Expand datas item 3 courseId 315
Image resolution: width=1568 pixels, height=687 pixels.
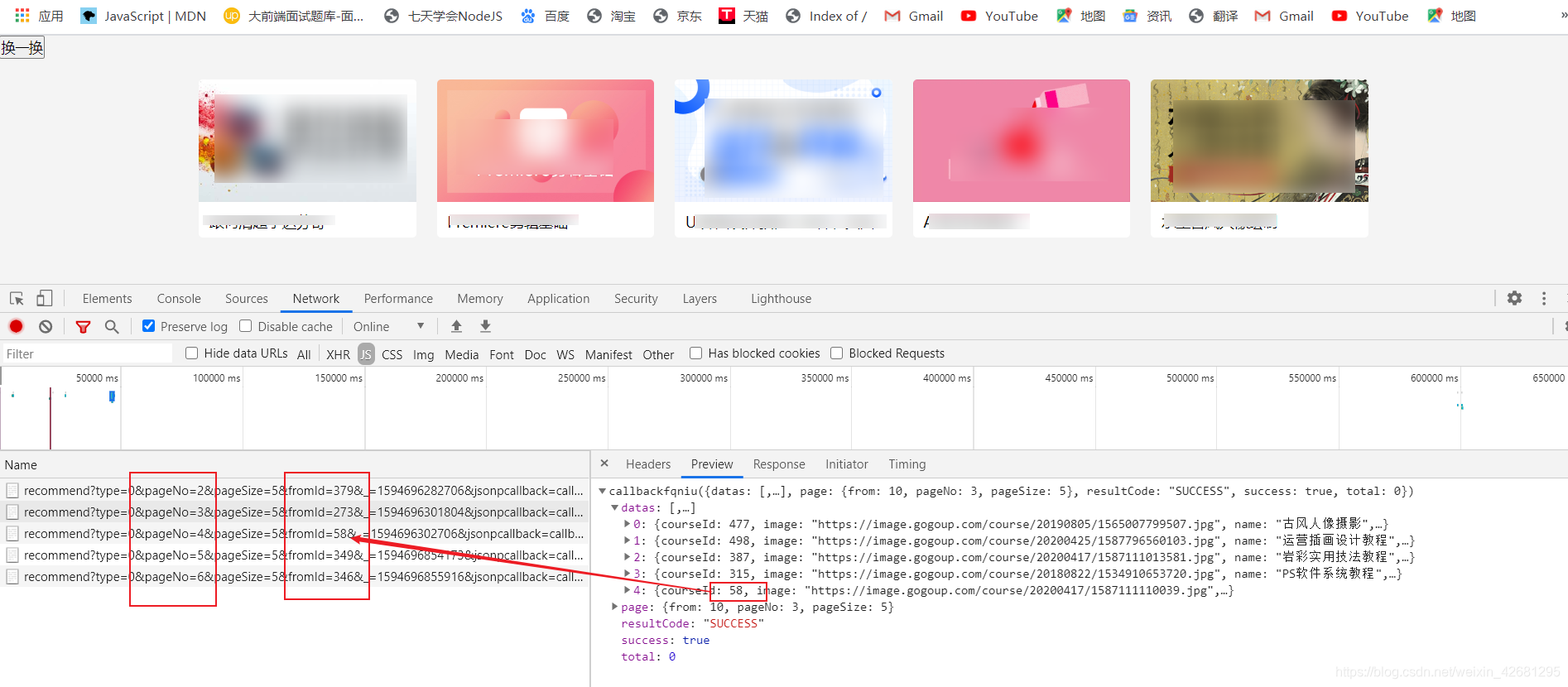tap(627, 574)
